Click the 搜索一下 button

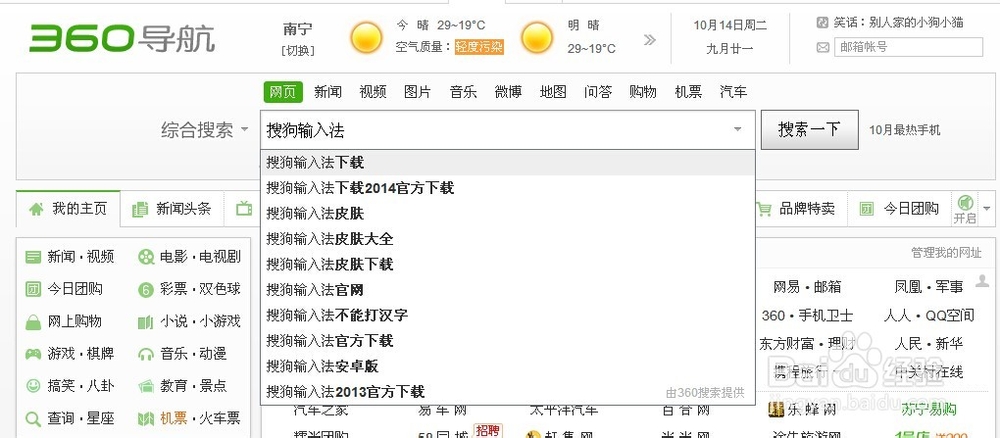(809, 130)
